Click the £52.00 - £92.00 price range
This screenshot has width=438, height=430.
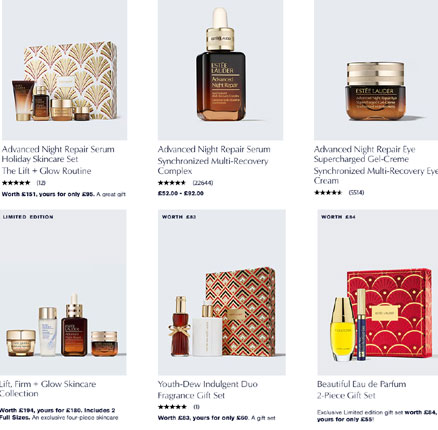pos(181,193)
